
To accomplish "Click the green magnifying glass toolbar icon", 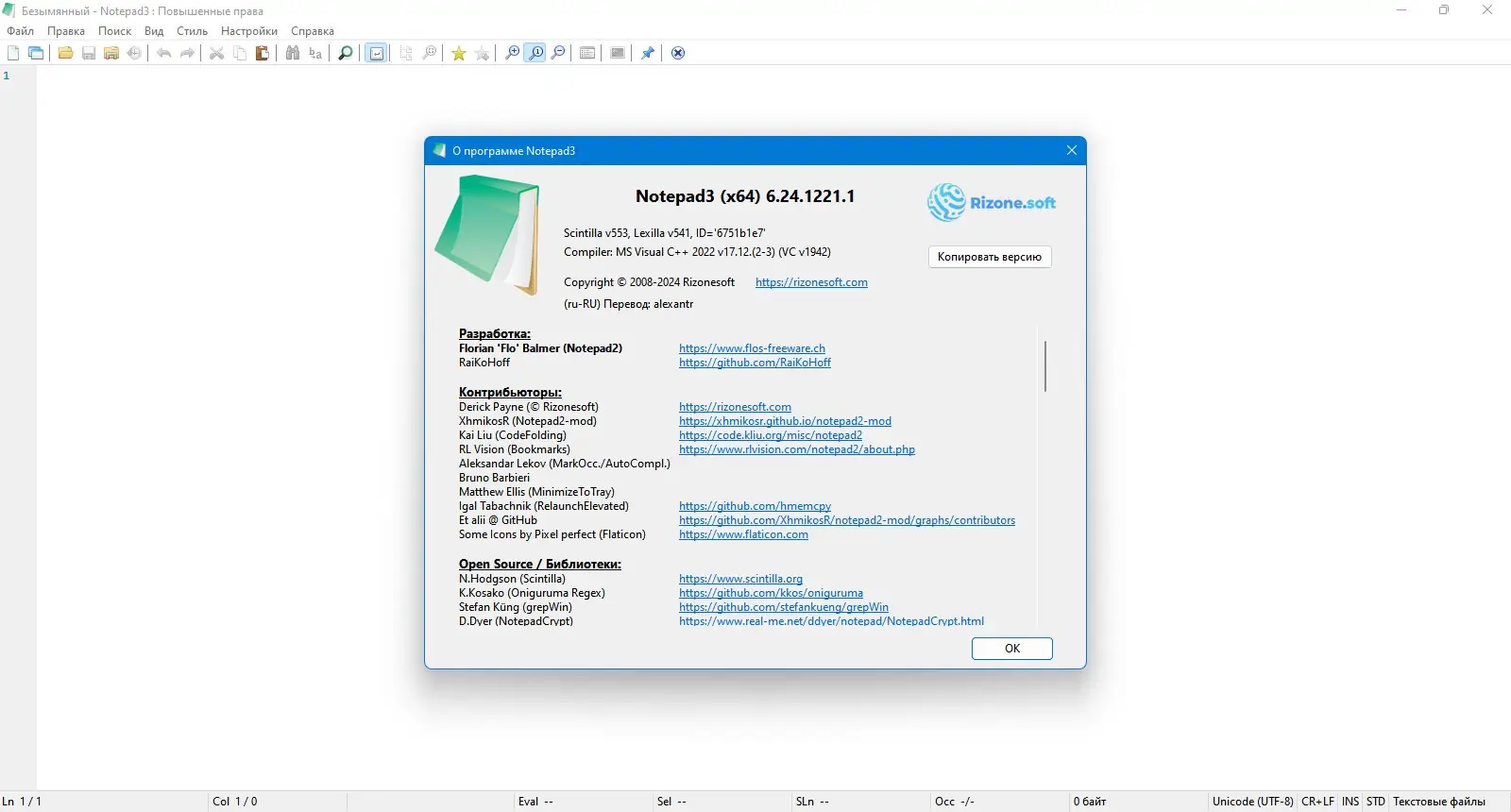I will click(x=346, y=53).
